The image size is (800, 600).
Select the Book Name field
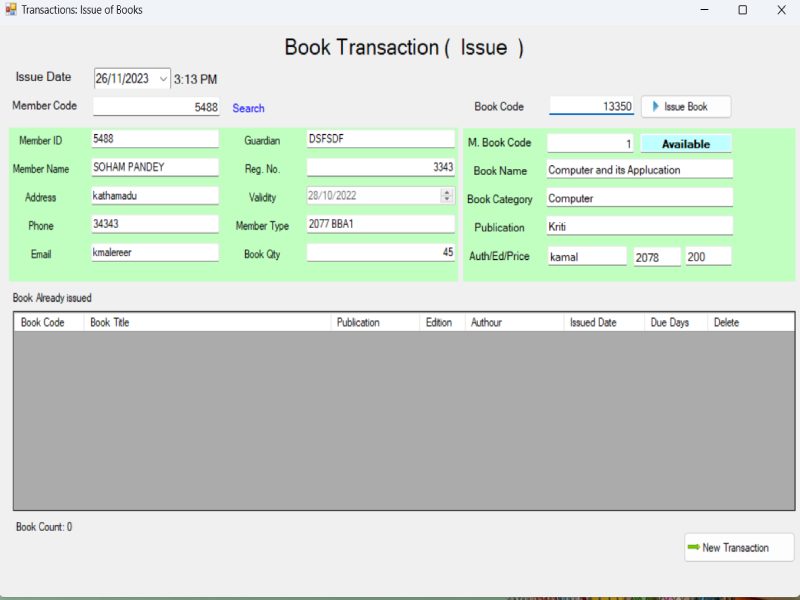click(639, 170)
